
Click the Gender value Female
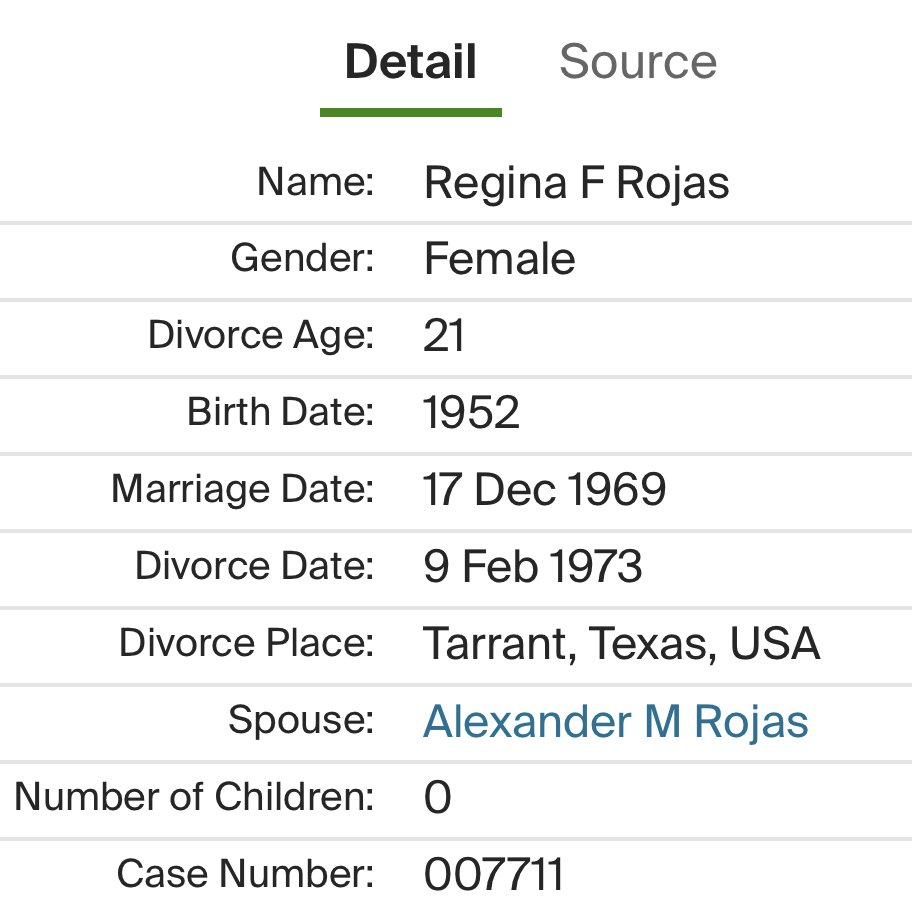coord(499,259)
